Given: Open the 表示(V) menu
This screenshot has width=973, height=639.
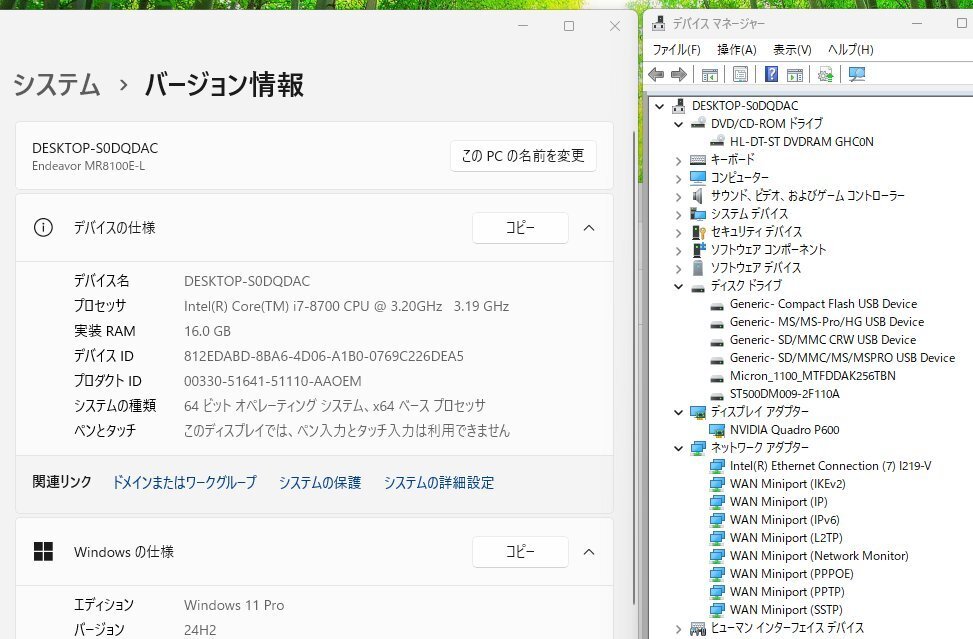Looking at the screenshot, I should [x=792, y=50].
